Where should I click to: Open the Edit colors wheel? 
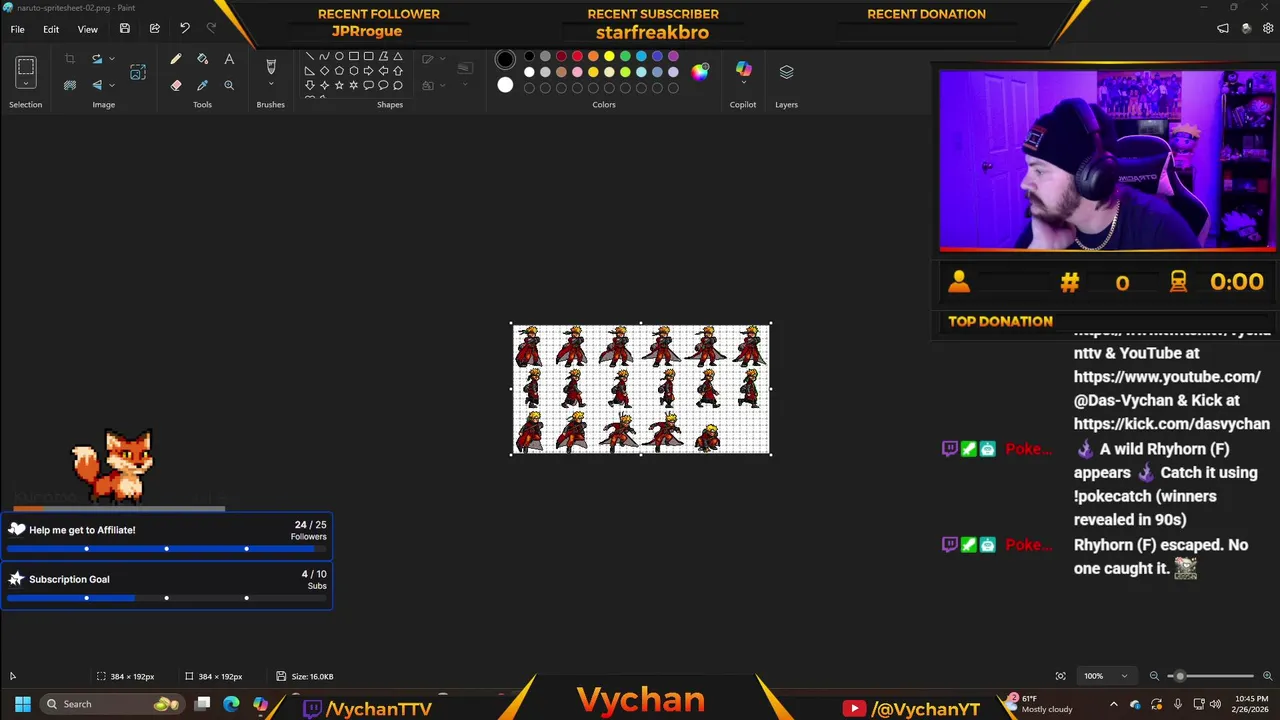700,71
